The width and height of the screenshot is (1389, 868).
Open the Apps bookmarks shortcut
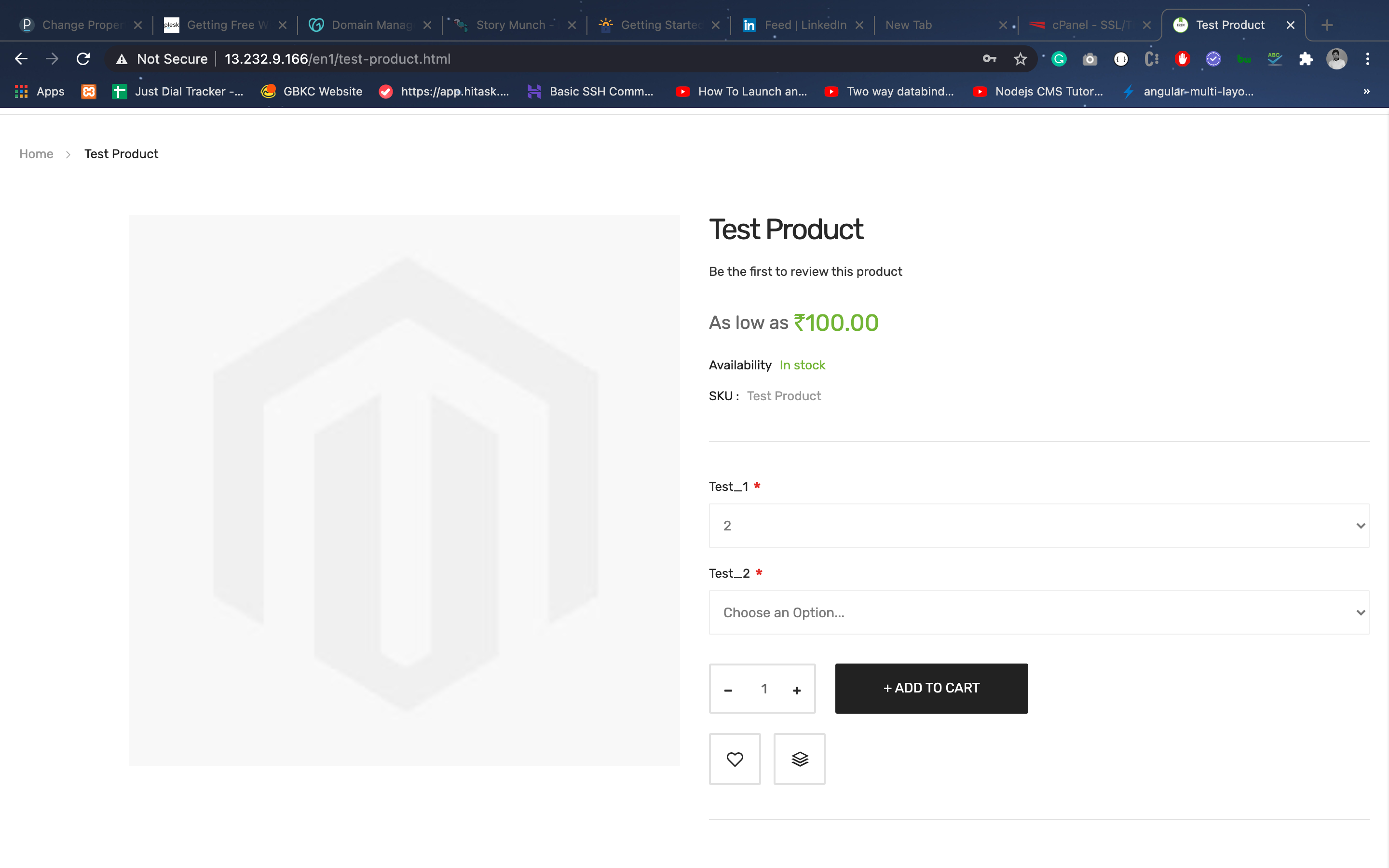39,91
